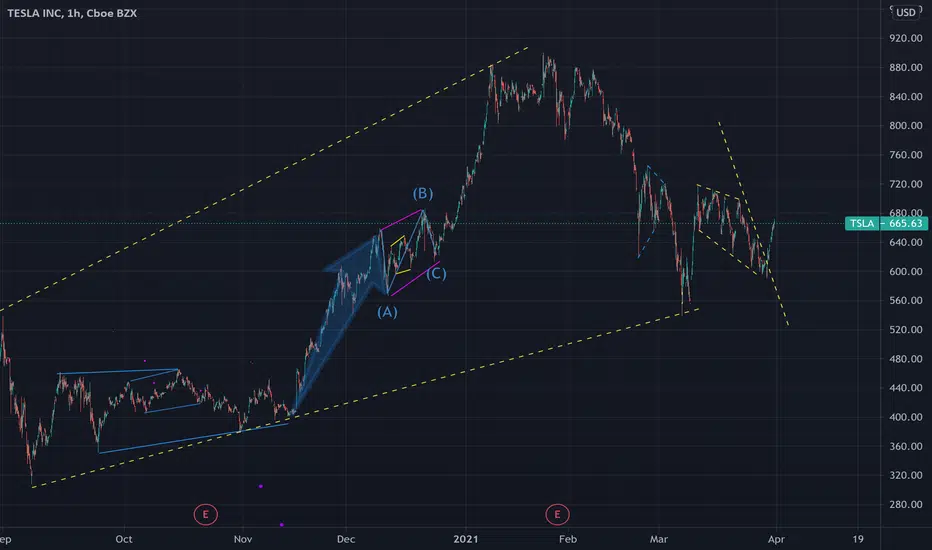This screenshot has width=932, height=550.
Task: Open the USD currency selector
Action: pos(905,12)
